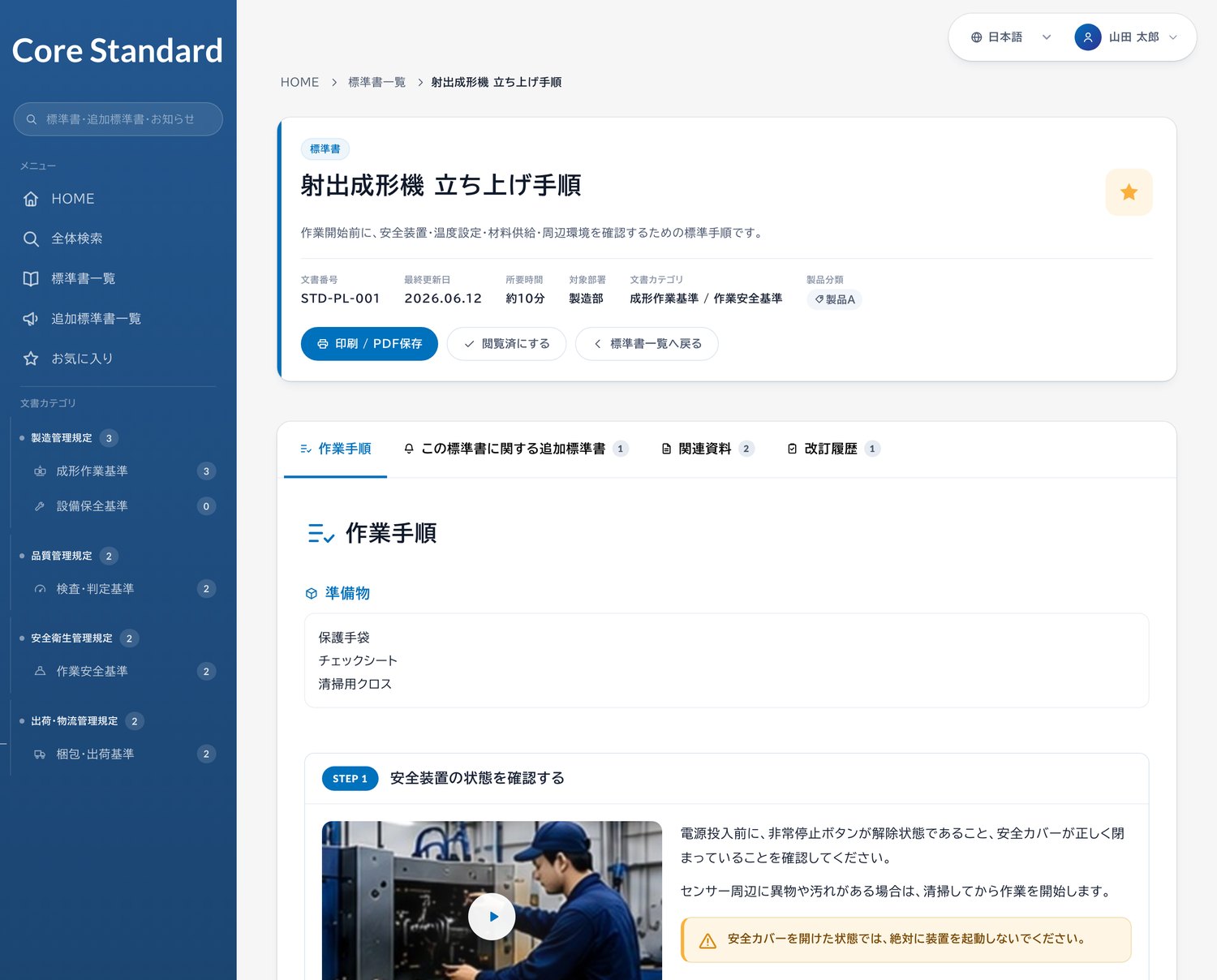Open the 日本語 language dropdown
This screenshot has width=1217, height=980.
coord(1011,37)
